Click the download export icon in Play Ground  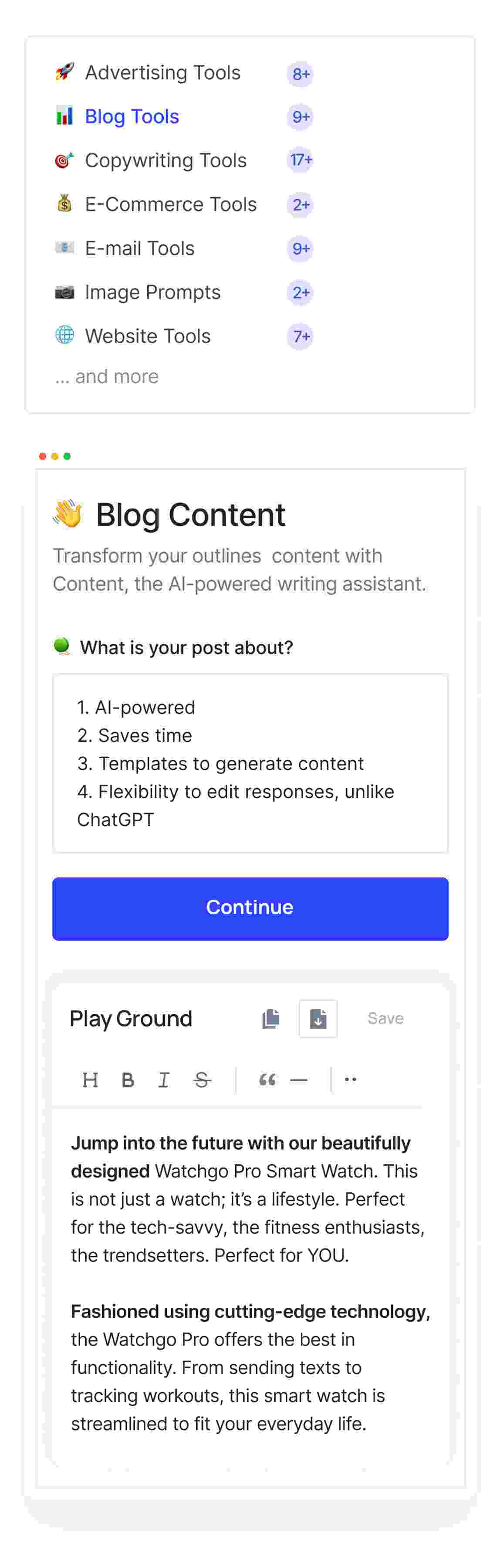[318, 1019]
